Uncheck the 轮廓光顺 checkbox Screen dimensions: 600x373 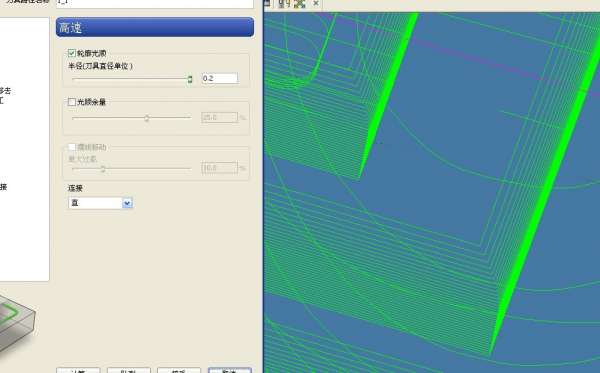click(72, 53)
